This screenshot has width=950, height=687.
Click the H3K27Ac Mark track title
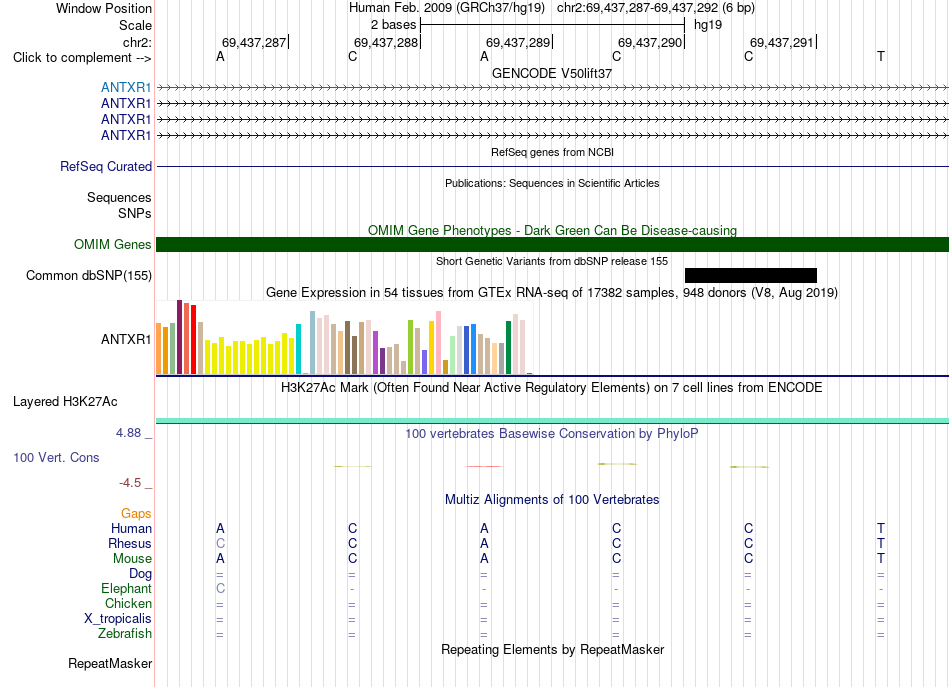click(552, 387)
